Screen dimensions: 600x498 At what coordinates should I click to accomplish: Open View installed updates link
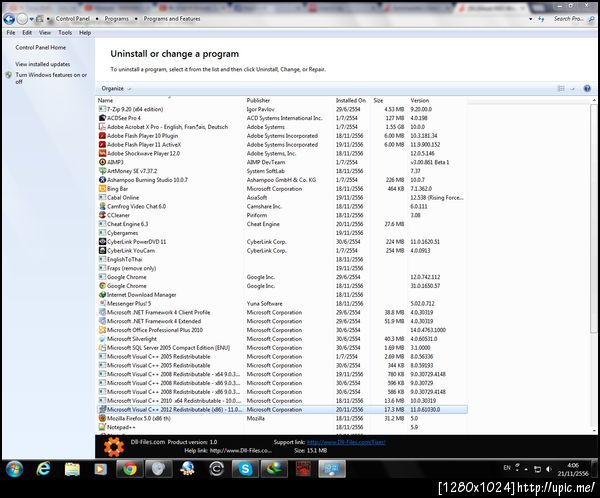pyautogui.click(x=42, y=64)
